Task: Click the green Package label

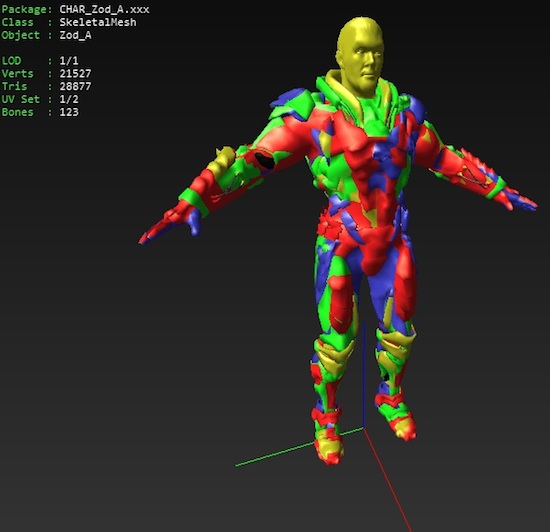Action: 27,9
